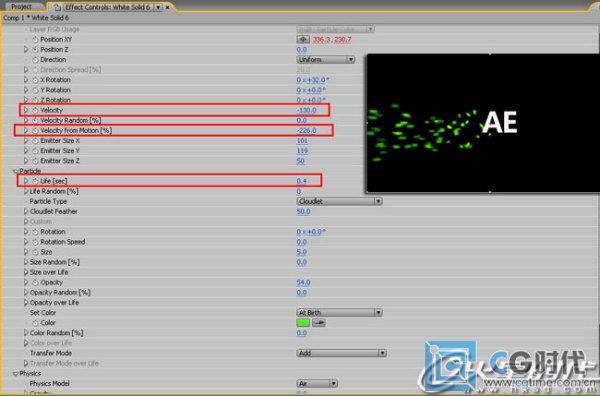600x396 pixels.
Task: Collapse the Physics group
Action: pos(16,374)
